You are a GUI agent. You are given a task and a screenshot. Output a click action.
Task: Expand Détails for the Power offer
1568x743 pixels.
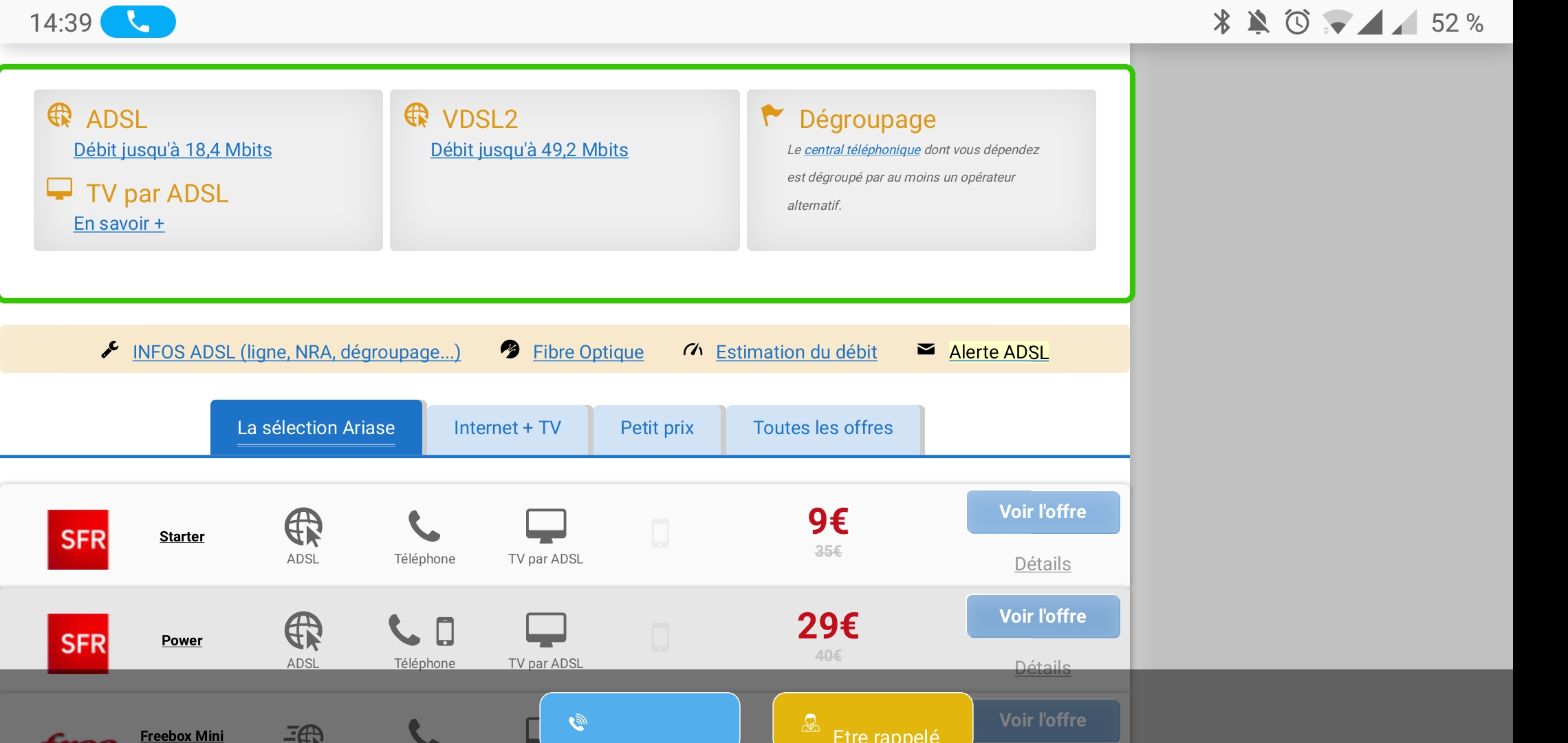[1043, 668]
